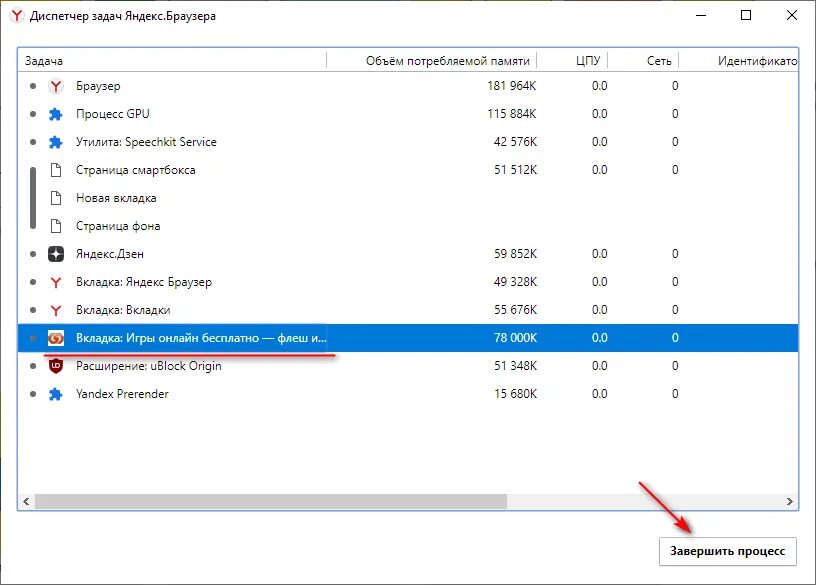This screenshot has width=816, height=585.
Task: Click the page icon of Страница смартбокса
Action: coord(56,170)
